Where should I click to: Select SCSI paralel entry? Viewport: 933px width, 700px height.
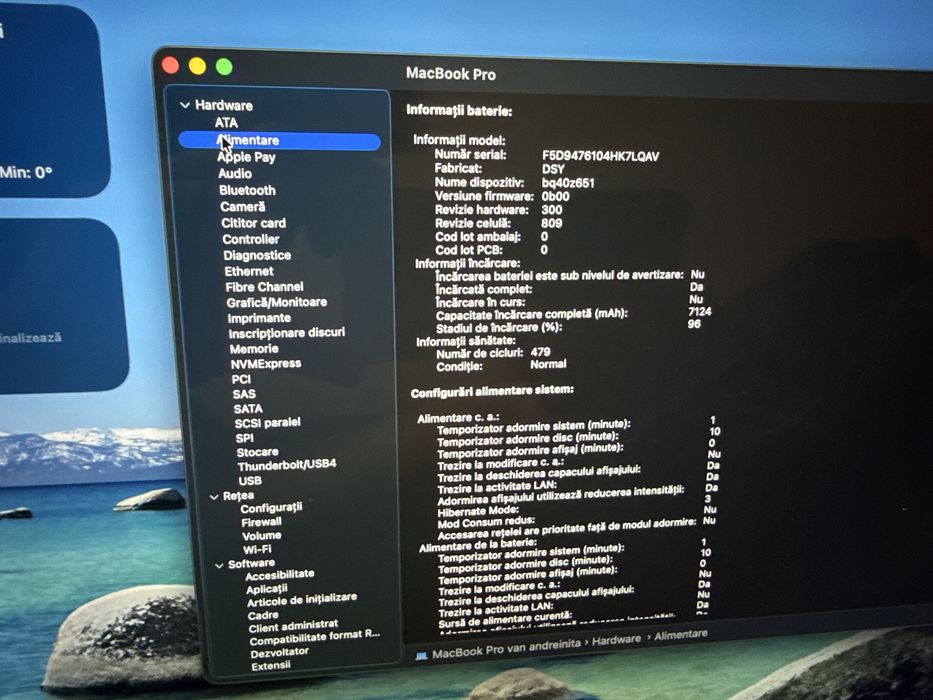[268, 423]
